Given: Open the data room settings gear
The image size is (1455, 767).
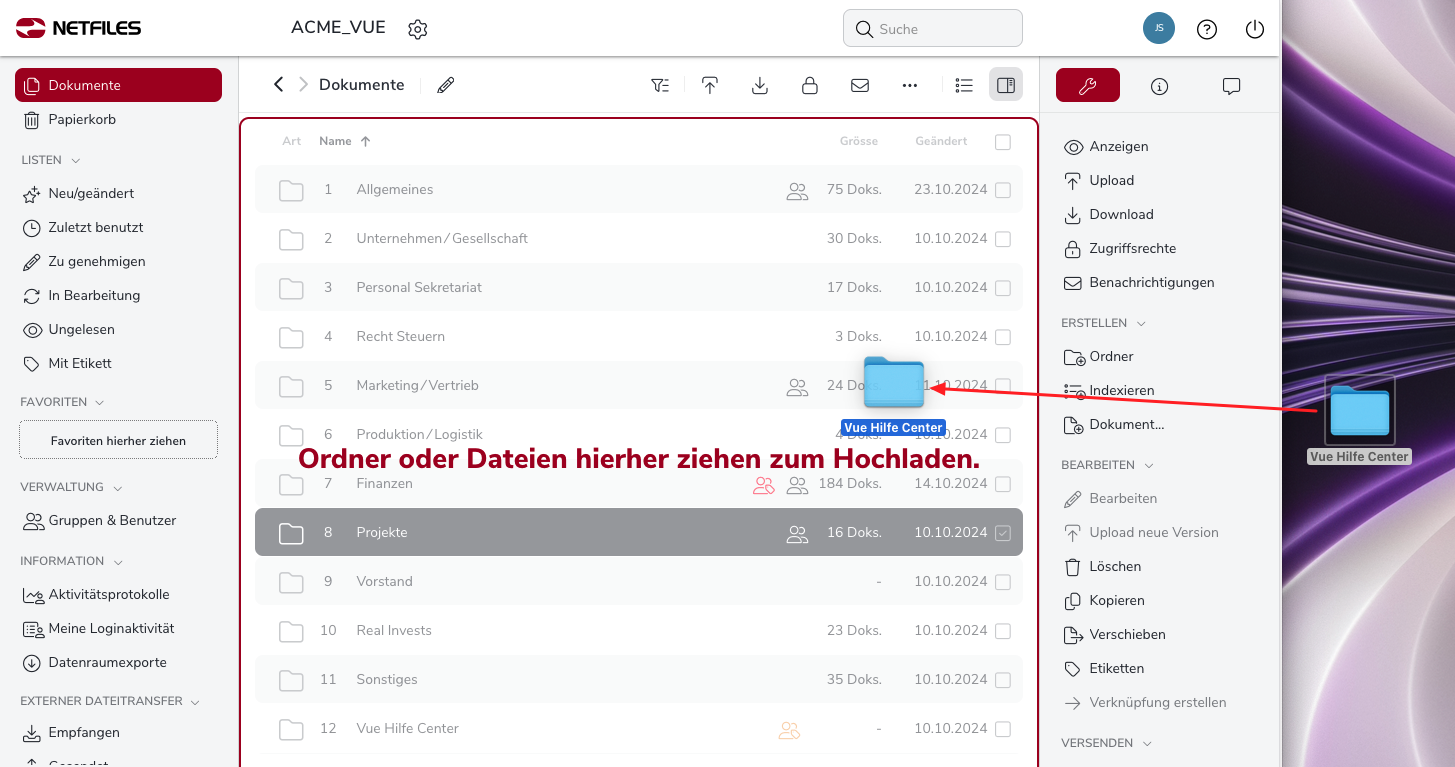Looking at the screenshot, I should click(418, 29).
